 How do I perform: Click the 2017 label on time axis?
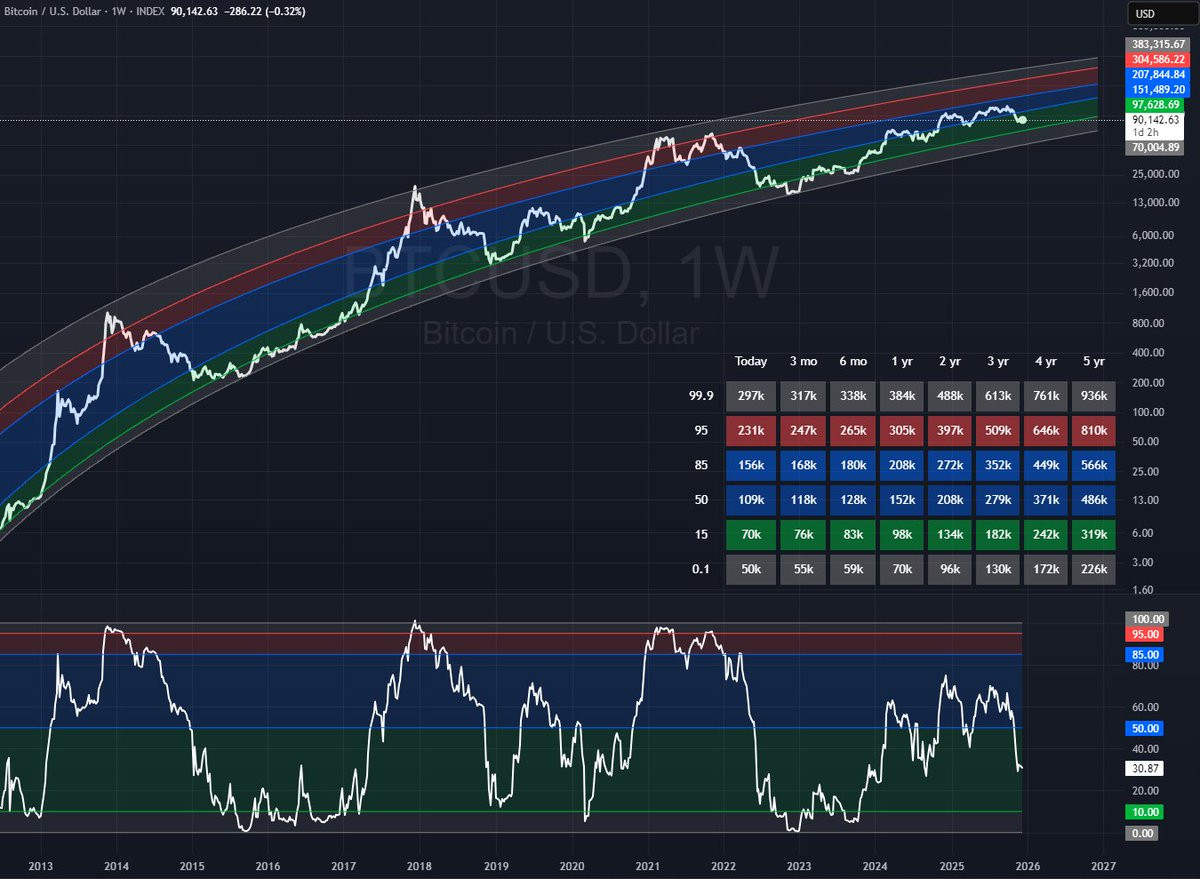344,865
